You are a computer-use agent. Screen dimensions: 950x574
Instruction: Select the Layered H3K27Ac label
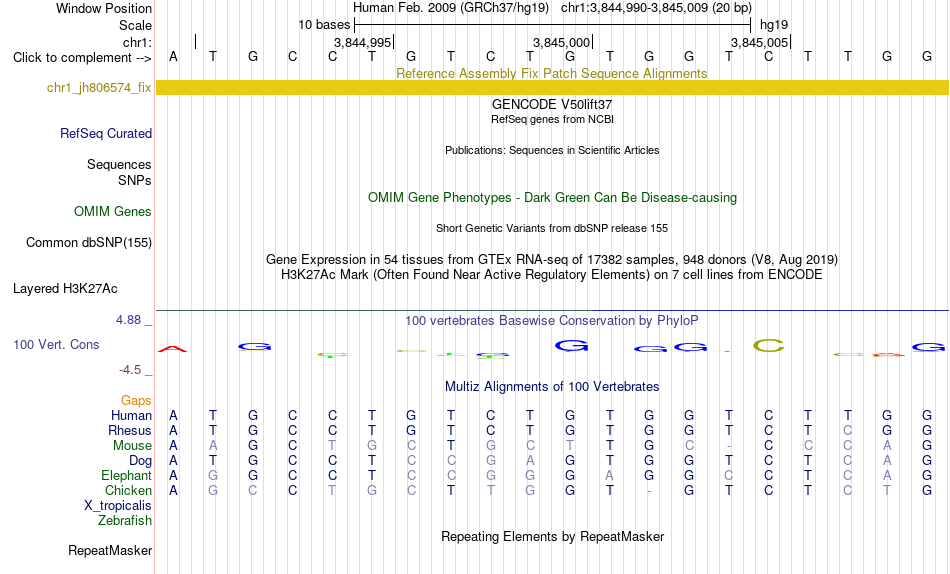pyautogui.click(x=65, y=289)
